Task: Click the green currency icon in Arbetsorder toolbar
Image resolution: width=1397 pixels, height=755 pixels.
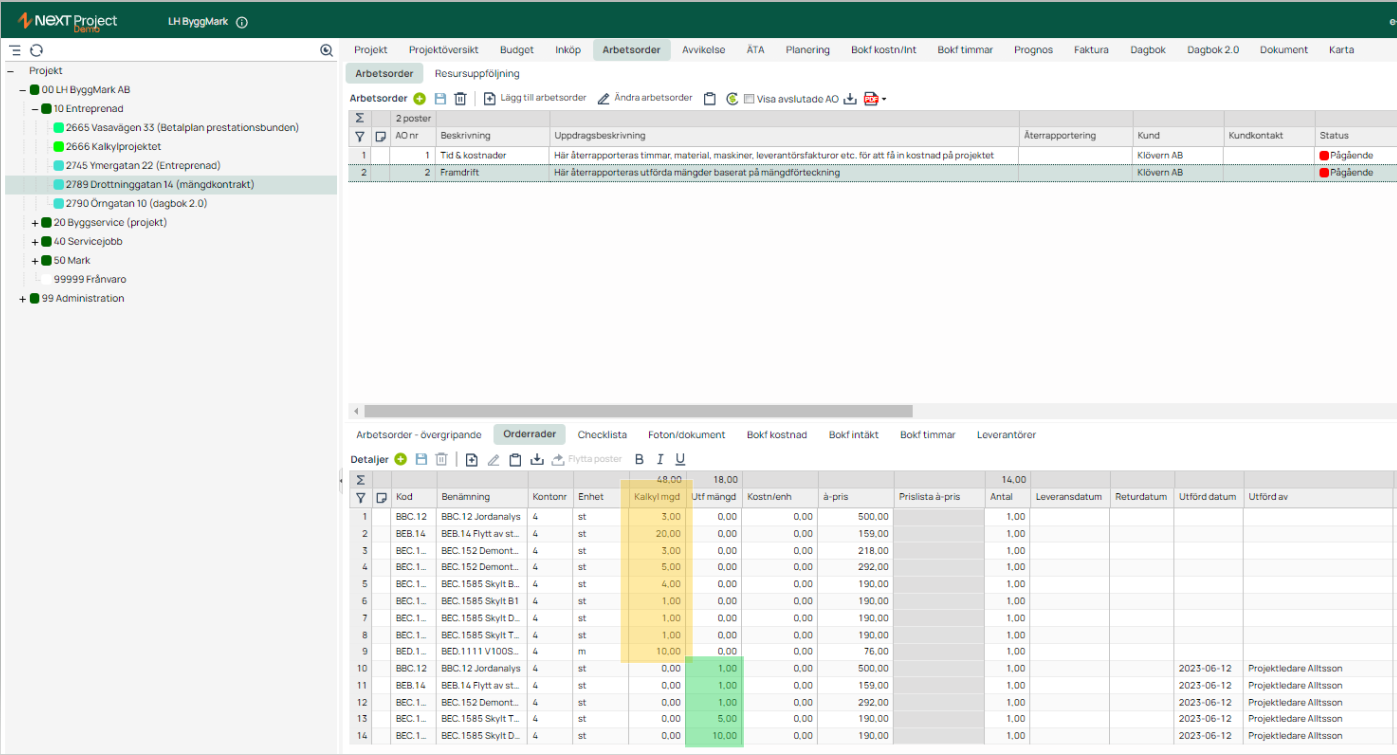Action: pyautogui.click(x=732, y=99)
